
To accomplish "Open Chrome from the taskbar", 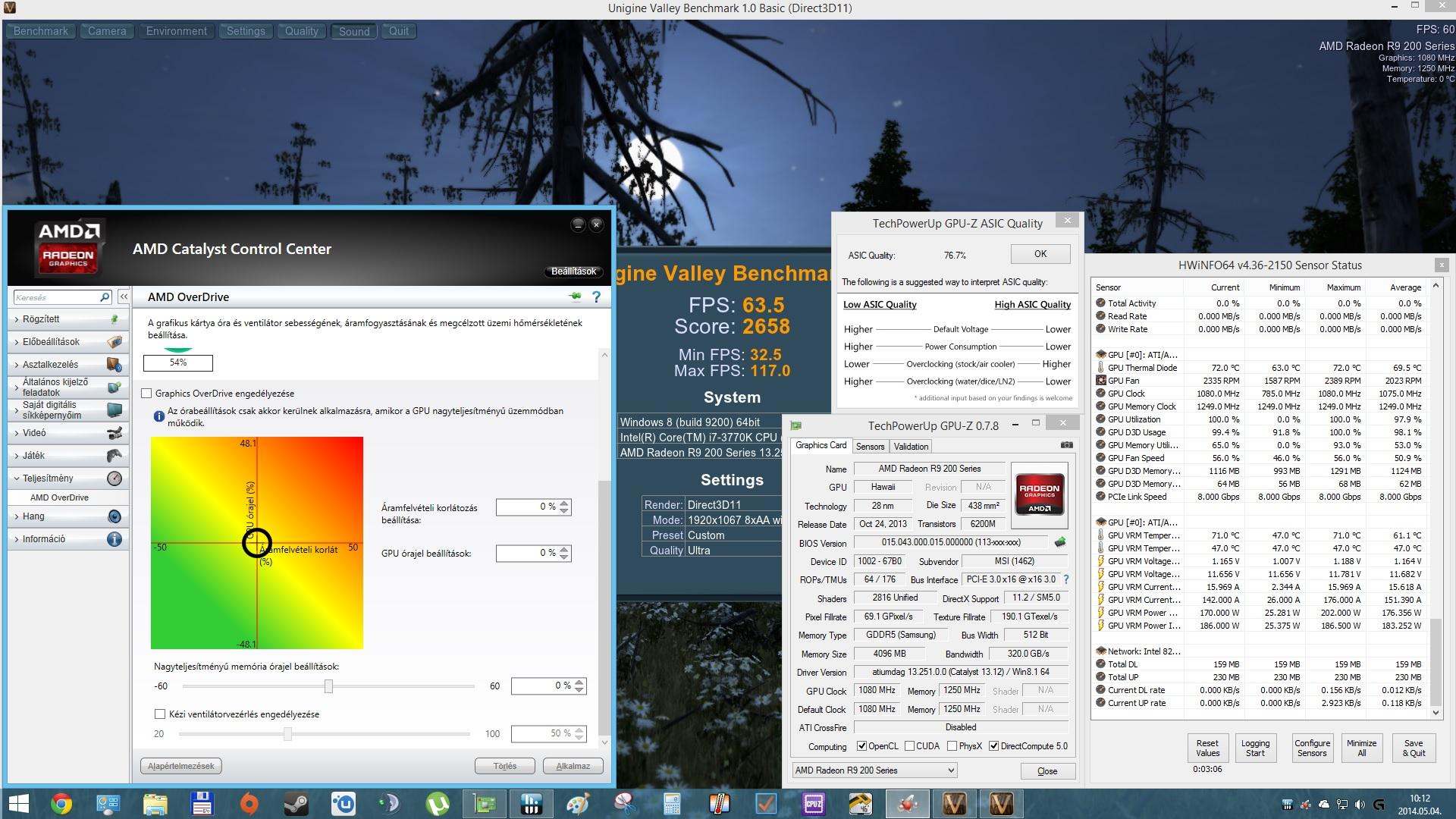I will point(61,804).
